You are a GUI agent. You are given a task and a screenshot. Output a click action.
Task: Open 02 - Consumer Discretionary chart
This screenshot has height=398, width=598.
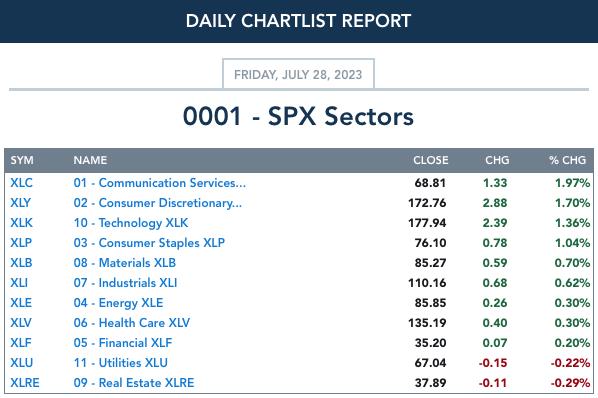[158, 203]
